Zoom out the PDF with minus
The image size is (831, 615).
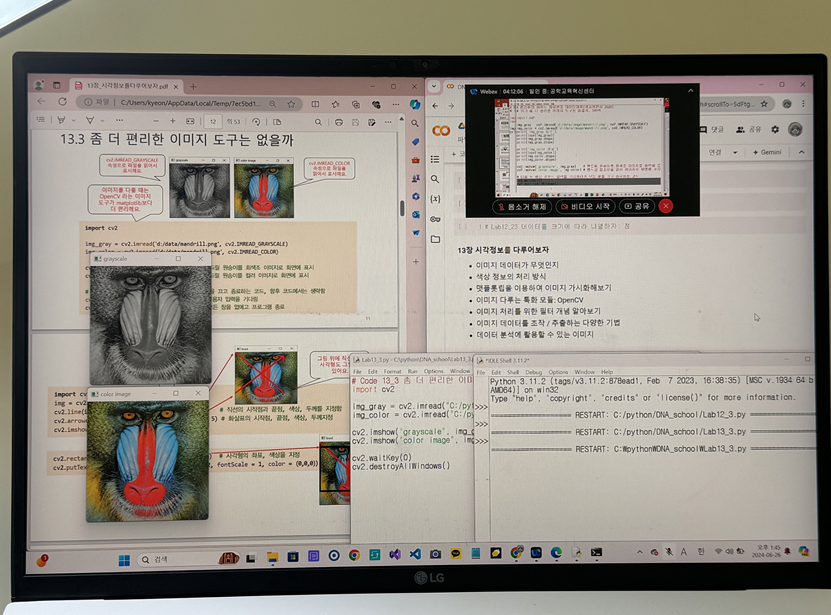156,121
